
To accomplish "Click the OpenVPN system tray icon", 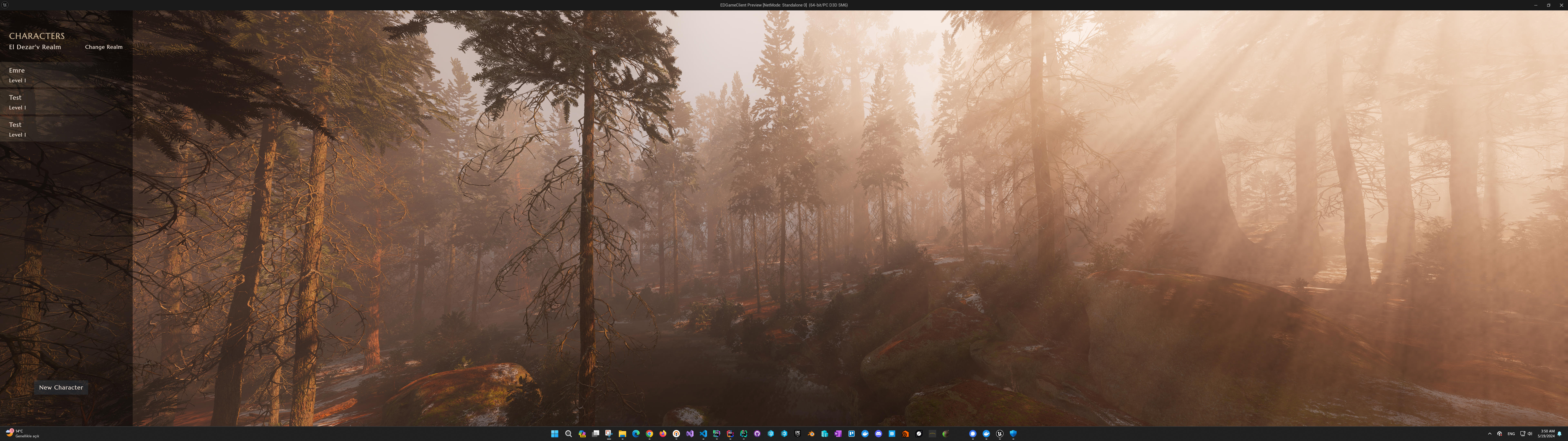I will pos(1500,434).
